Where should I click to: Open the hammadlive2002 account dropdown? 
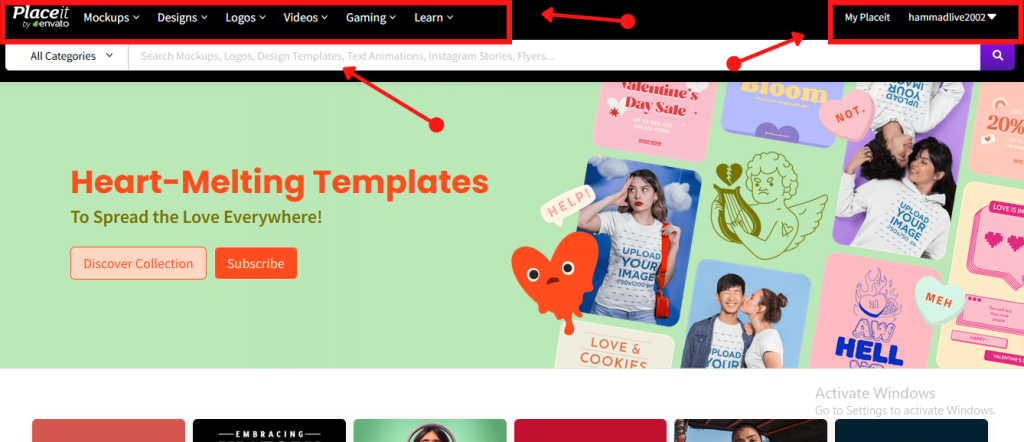tap(952, 18)
